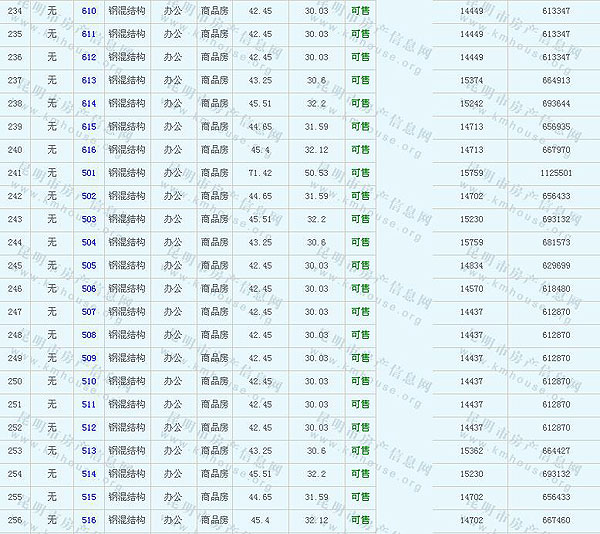Open room 507 link

pos(89,312)
